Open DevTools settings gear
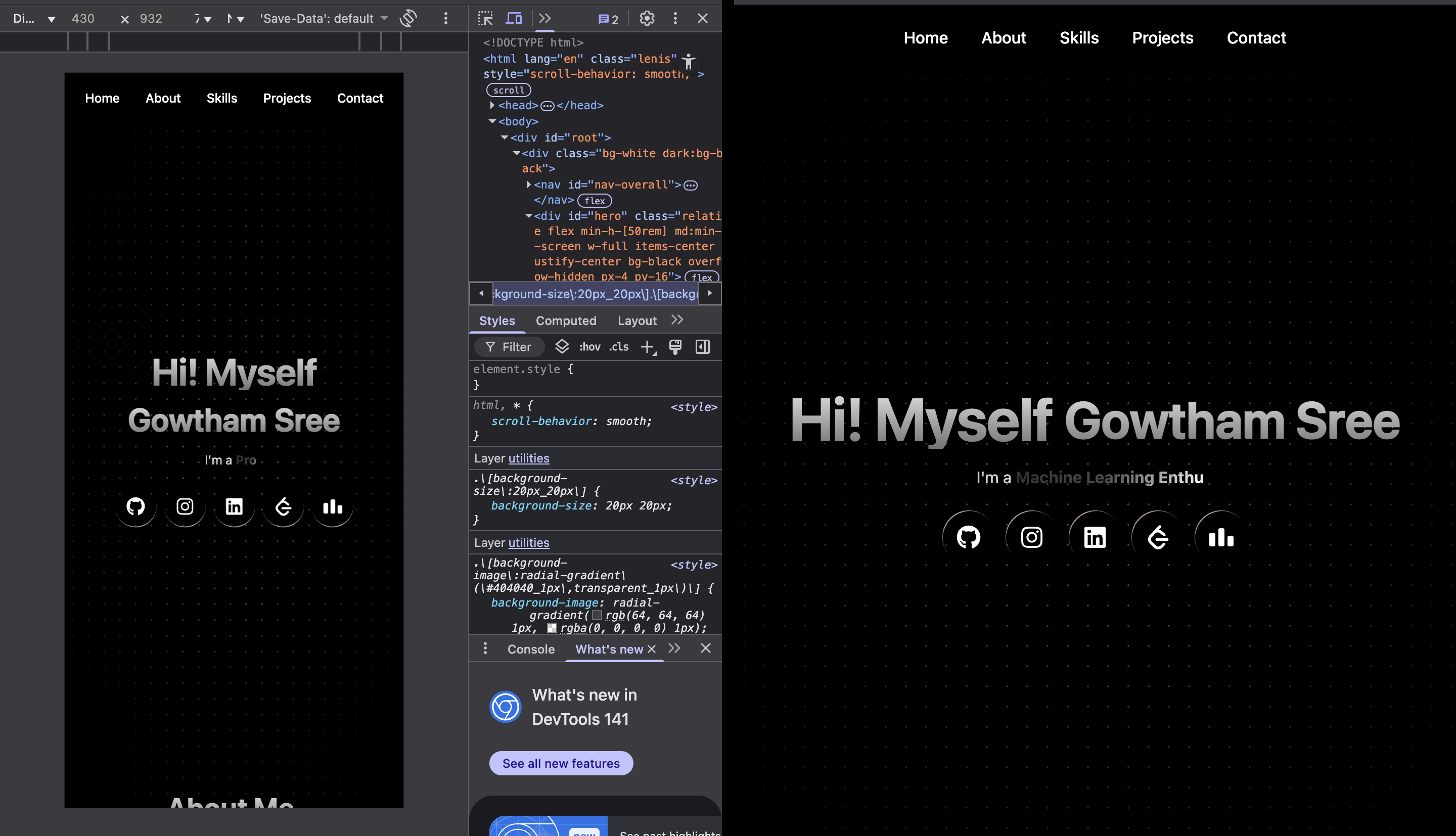This screenshot has width=1456, height=836. [647, 18]
